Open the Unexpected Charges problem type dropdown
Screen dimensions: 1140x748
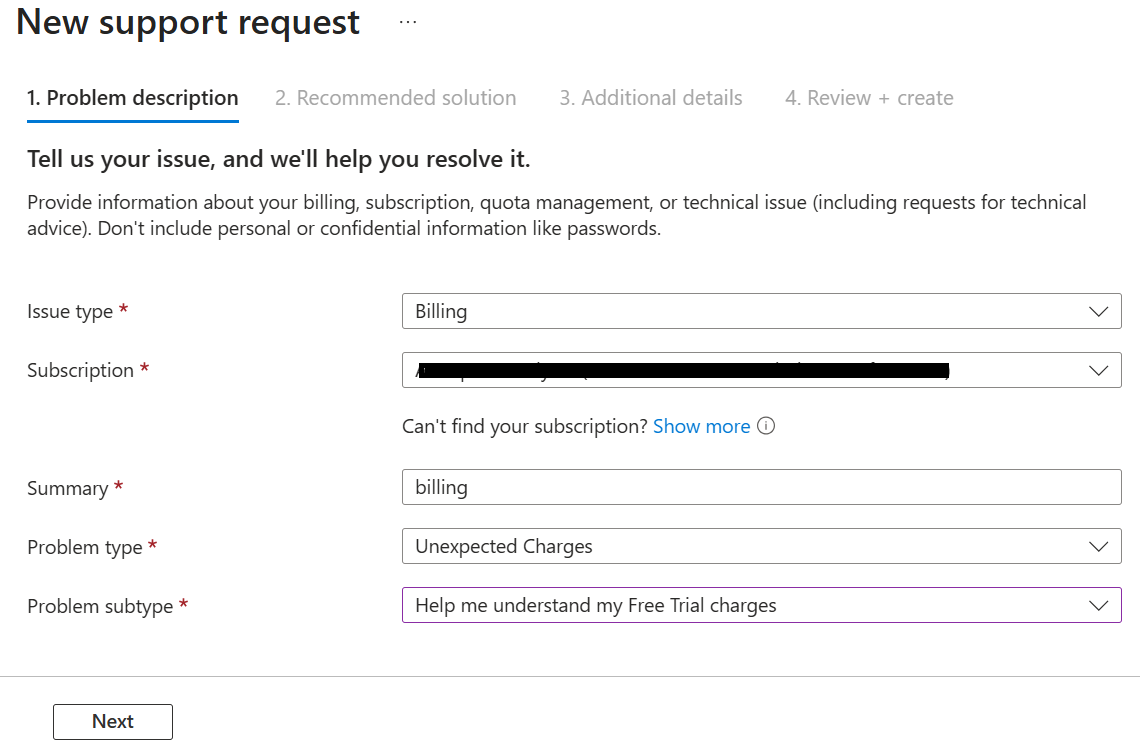pos(761,546)
